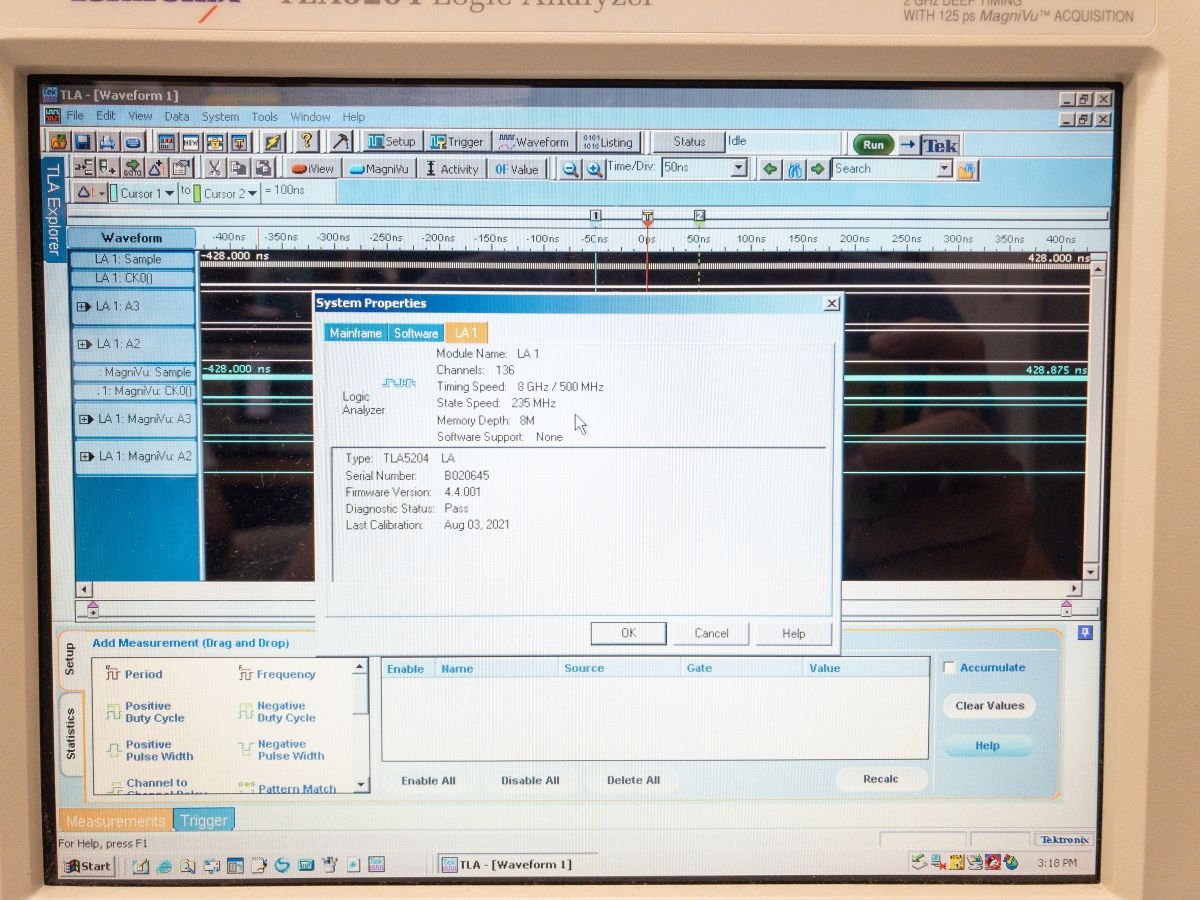Toggle the MagniVu button

[379, 169]
